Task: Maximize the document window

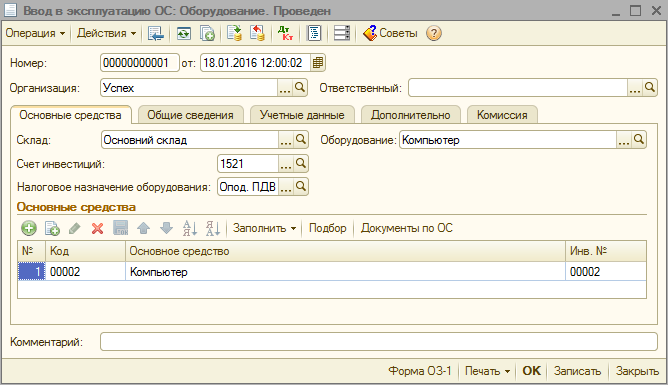Action: pos(635,11)
